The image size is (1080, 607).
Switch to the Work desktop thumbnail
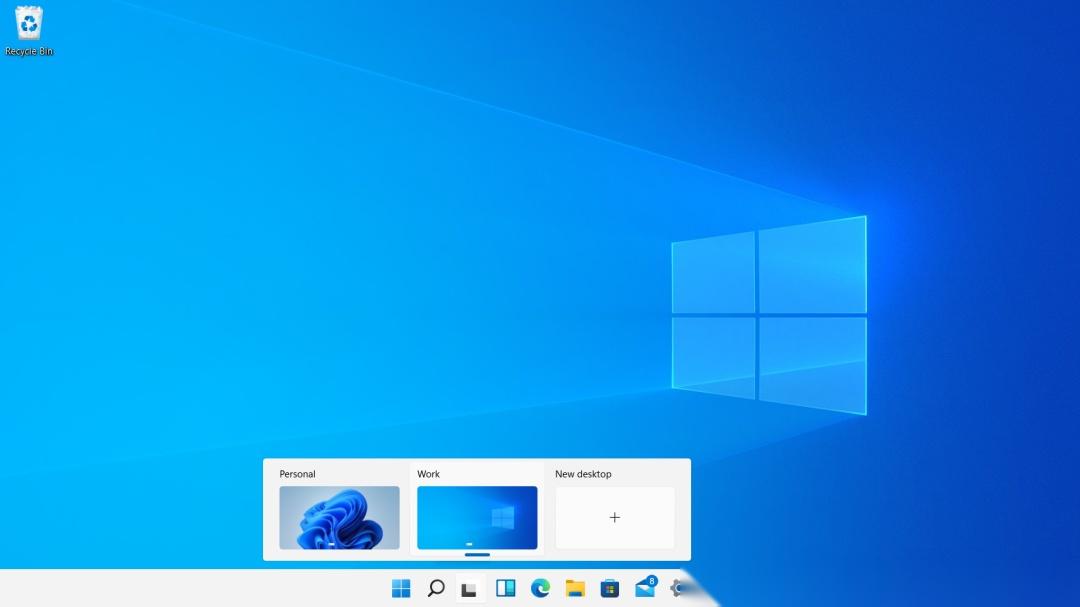click(477, 517)
